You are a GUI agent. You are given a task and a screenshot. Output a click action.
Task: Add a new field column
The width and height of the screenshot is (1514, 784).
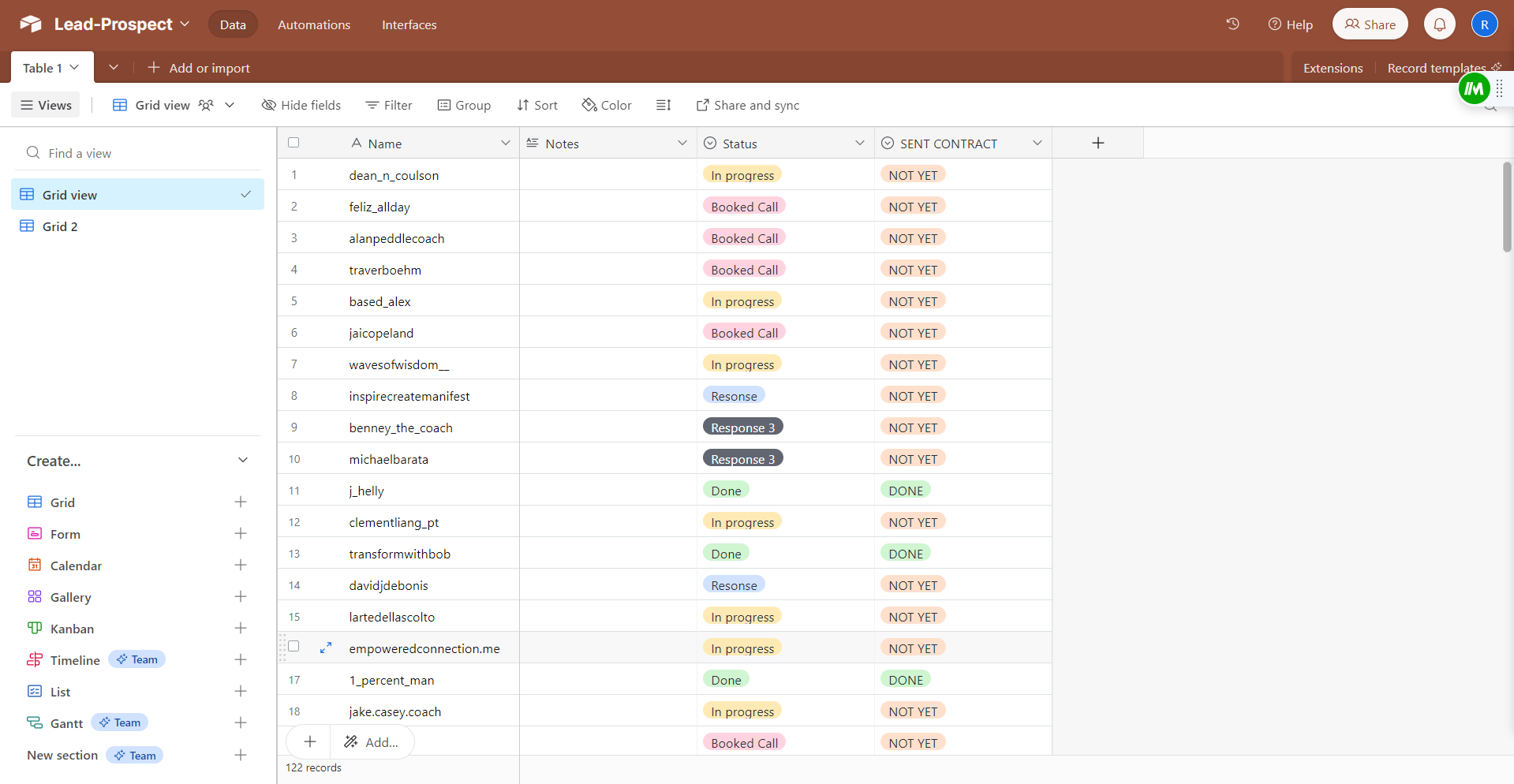point(1097,143)
